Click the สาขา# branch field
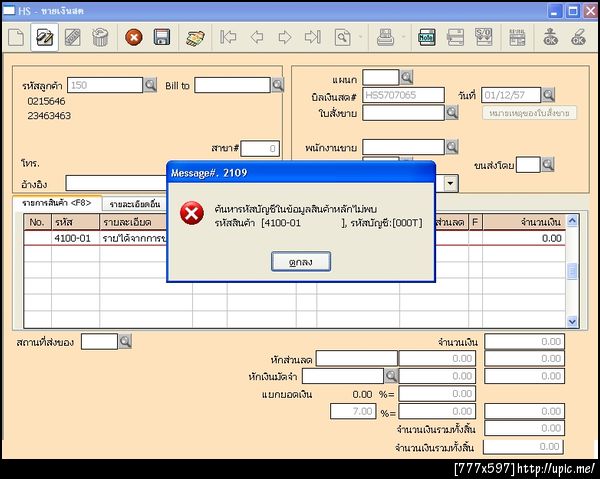This screenshot has width=600, height=479. [260, 148]
